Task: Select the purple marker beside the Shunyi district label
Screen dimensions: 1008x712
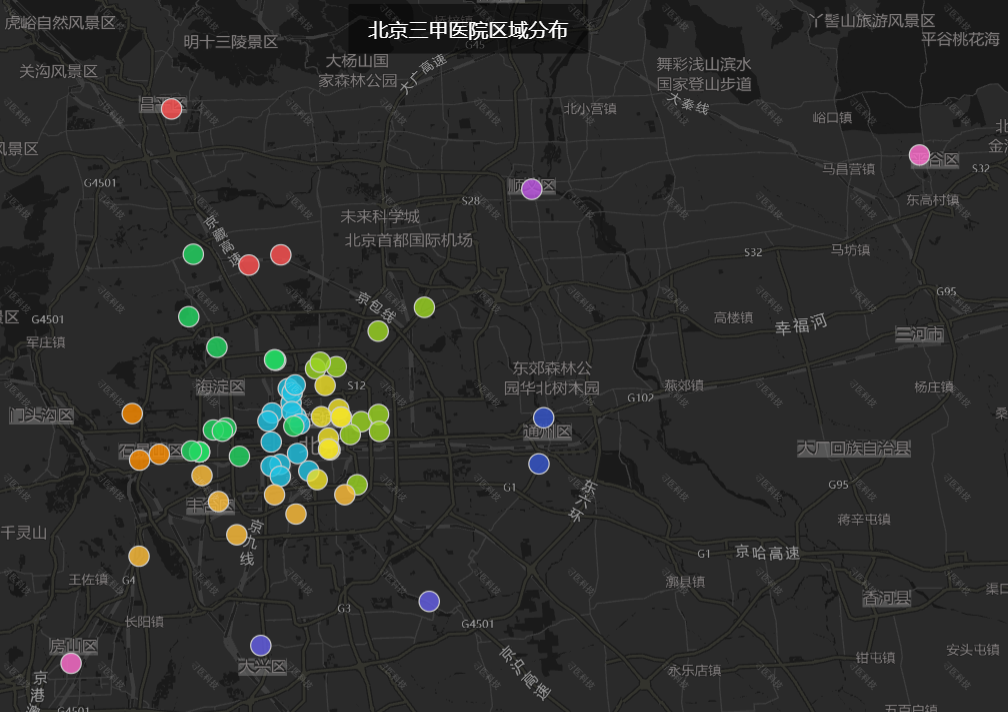Action: coord(531,188)
